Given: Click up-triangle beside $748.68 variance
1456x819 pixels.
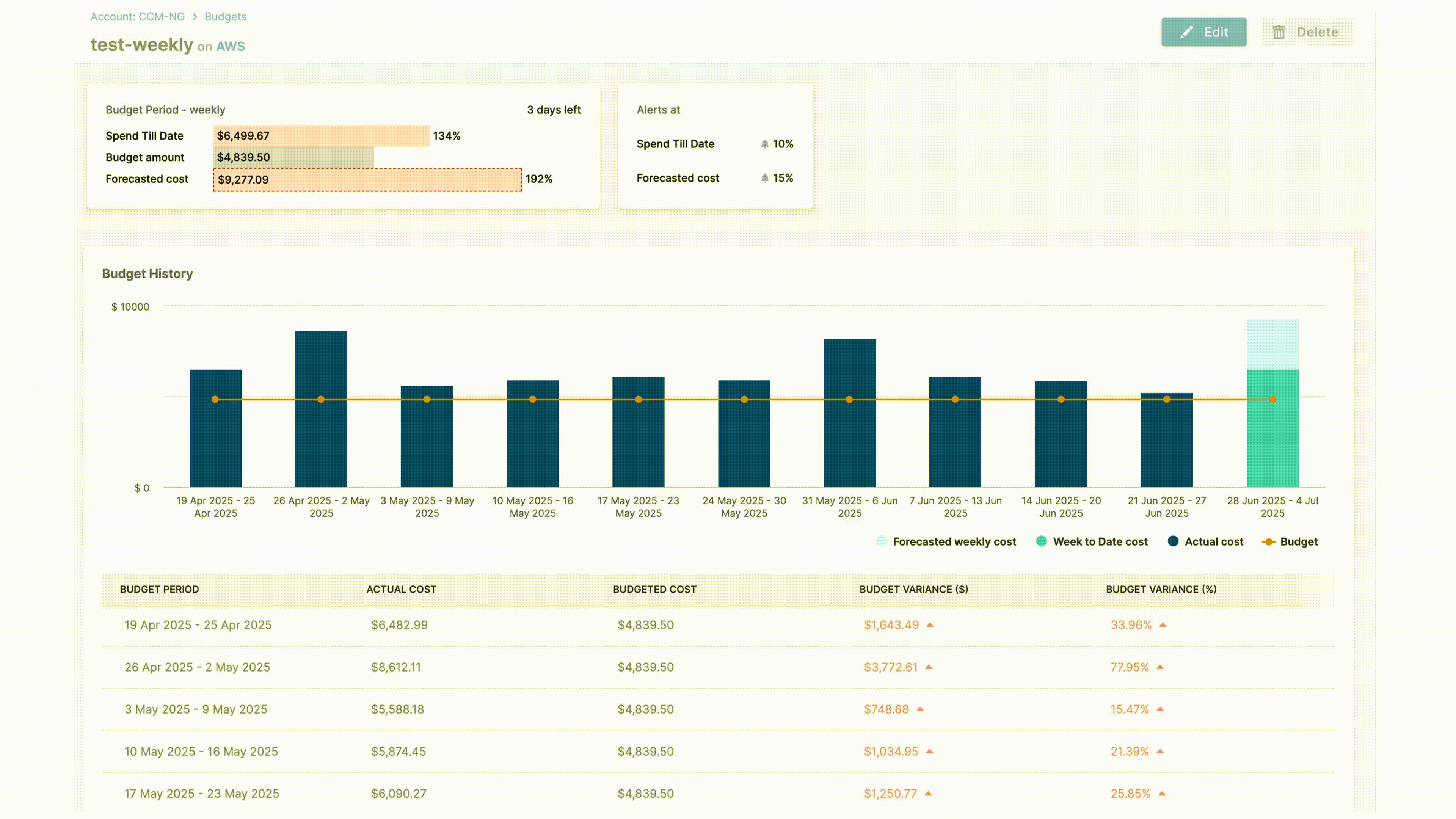Looking at the screenshot, I should 919,709.
